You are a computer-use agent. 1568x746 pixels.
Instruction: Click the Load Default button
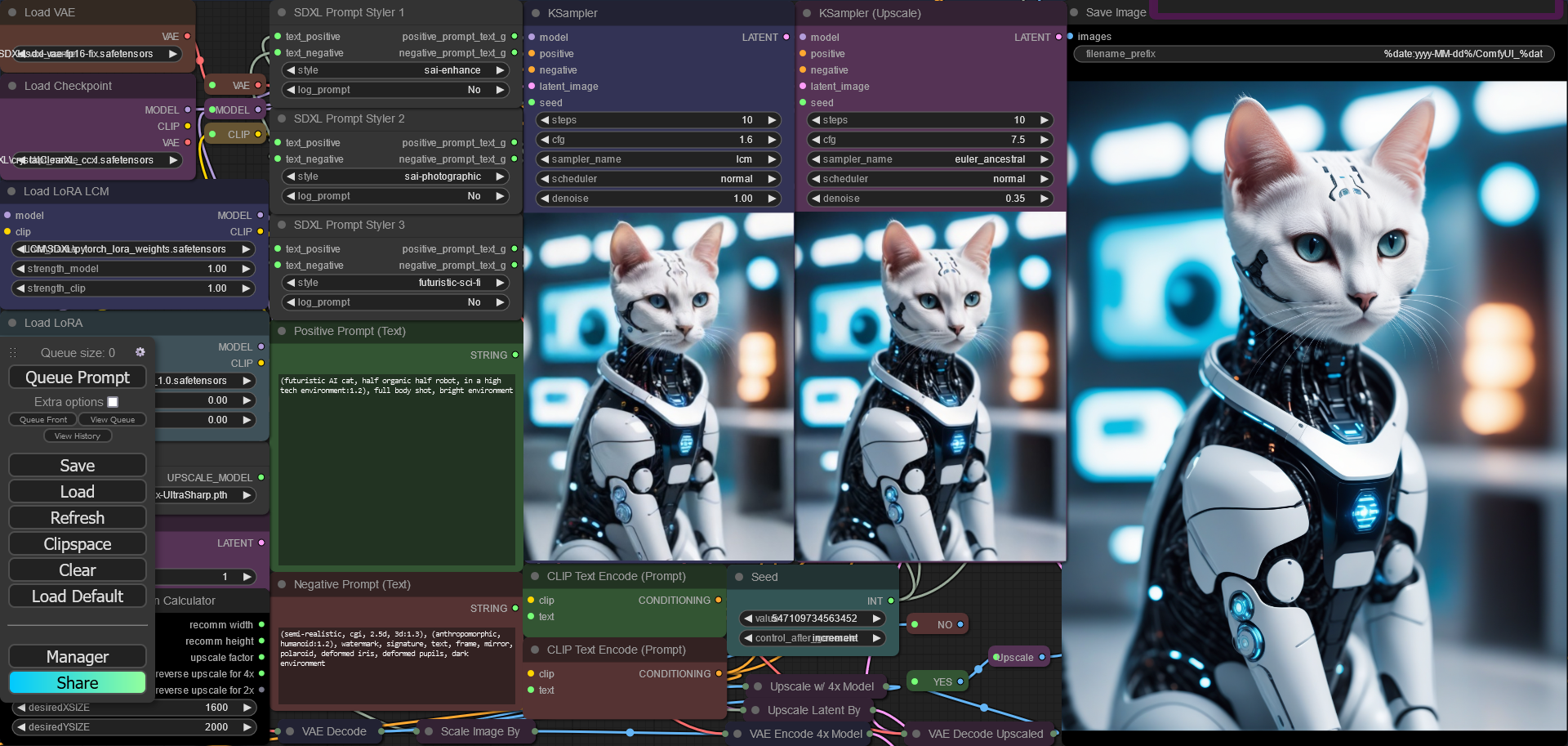(78, 596)
